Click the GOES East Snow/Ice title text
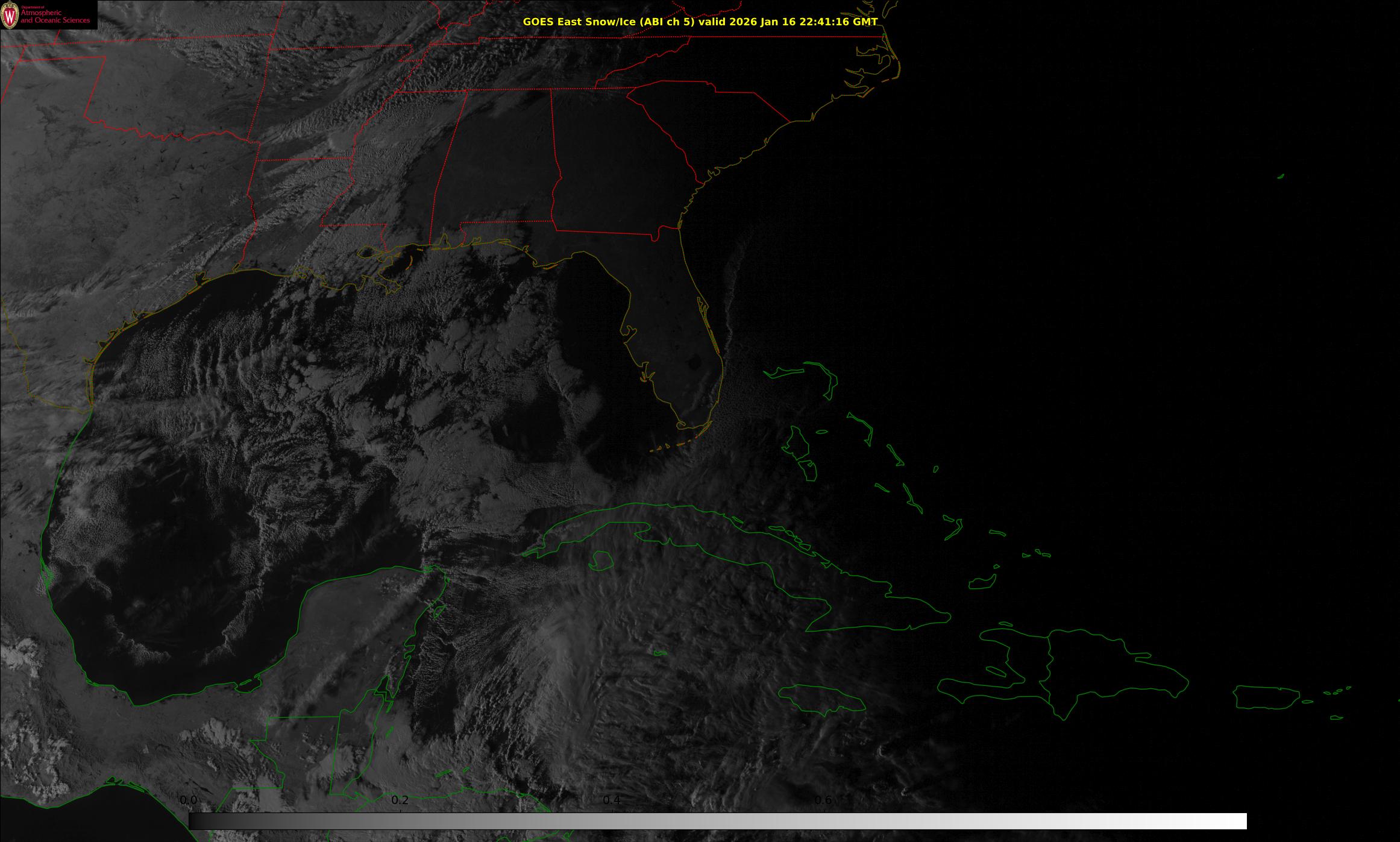Viewport: 1400px width, 842px height. coord(700,22)
